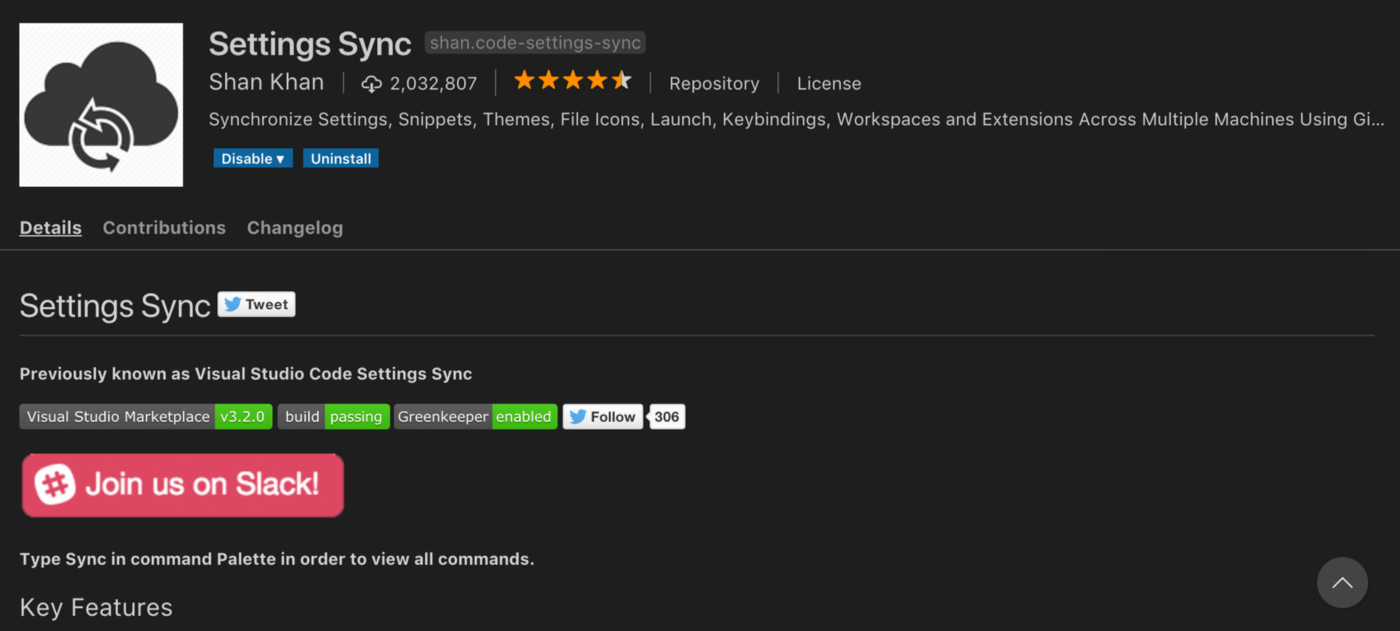Click the Shan Khan publisher name
This screenshot has width=1400, height=631.
tap(266, 83)
